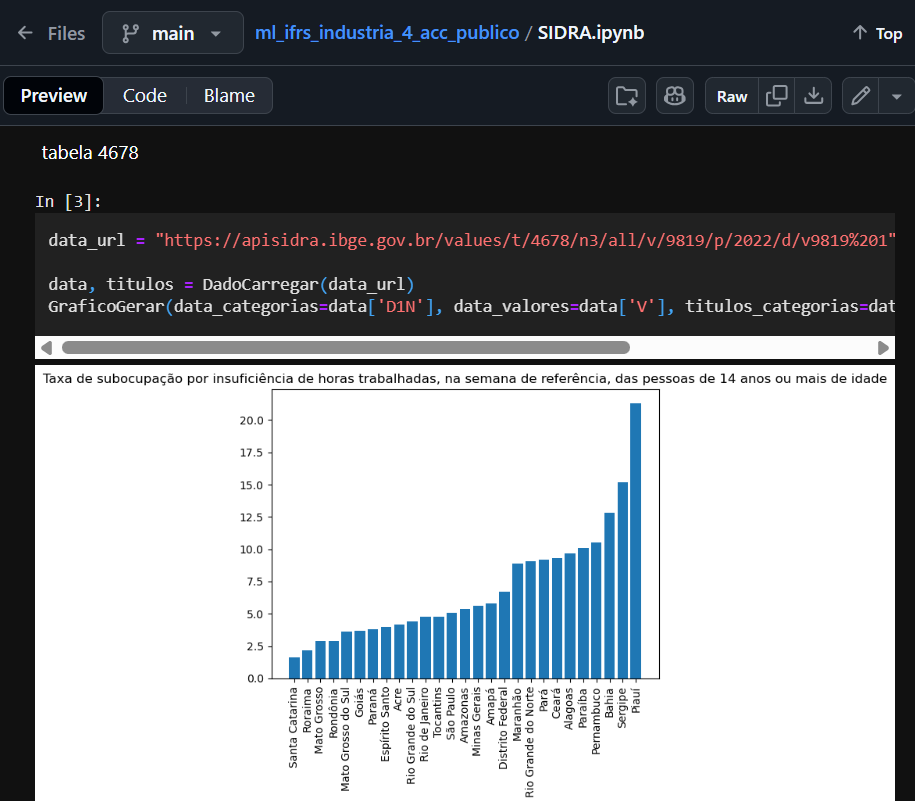Download the raw file icon
Screen dimensions: 915x801
click(814, 96)
